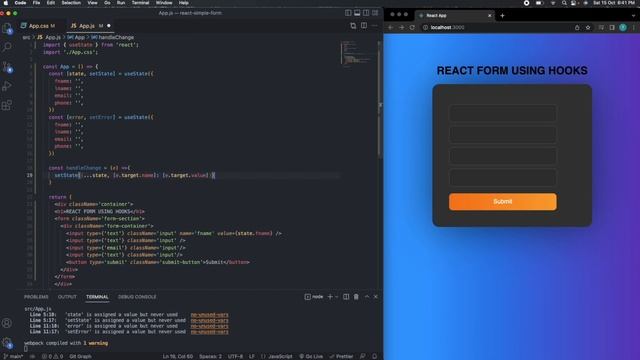Switch to the Output panel tab
640x360 pixels.
[x=67, y=297]
